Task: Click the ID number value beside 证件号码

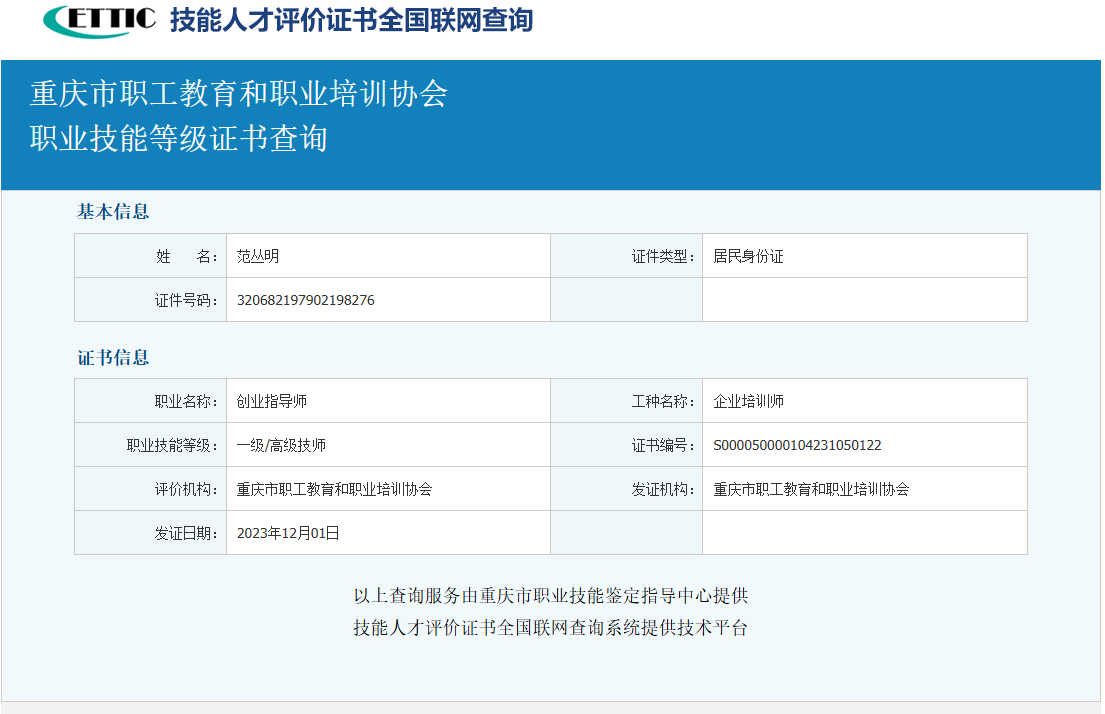Action: tap(306, 300)
